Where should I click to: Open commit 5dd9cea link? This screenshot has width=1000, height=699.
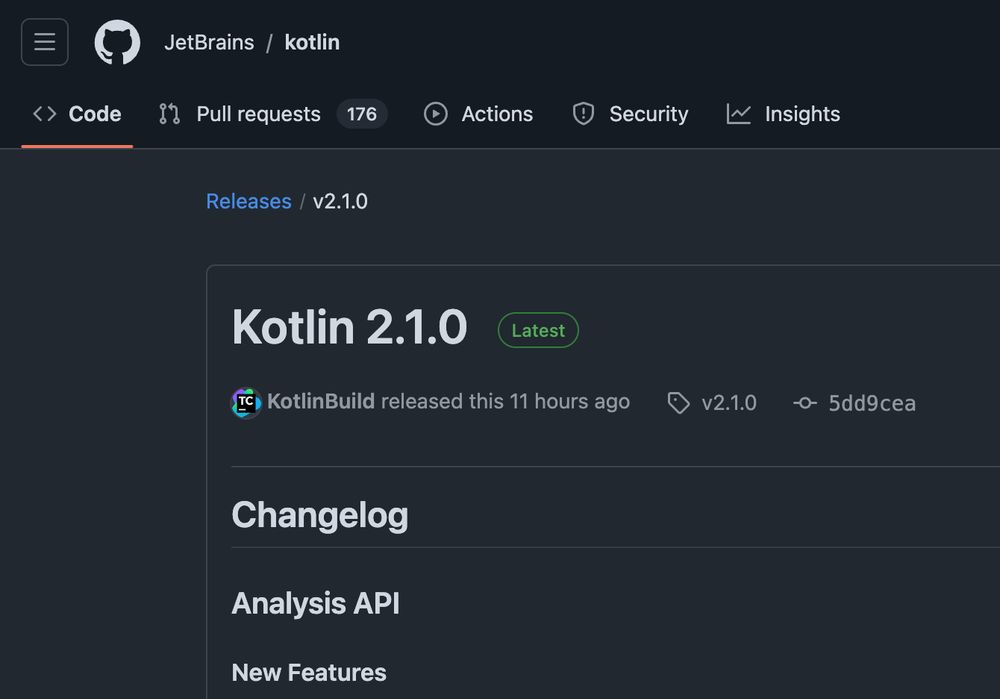coord(872,403)
